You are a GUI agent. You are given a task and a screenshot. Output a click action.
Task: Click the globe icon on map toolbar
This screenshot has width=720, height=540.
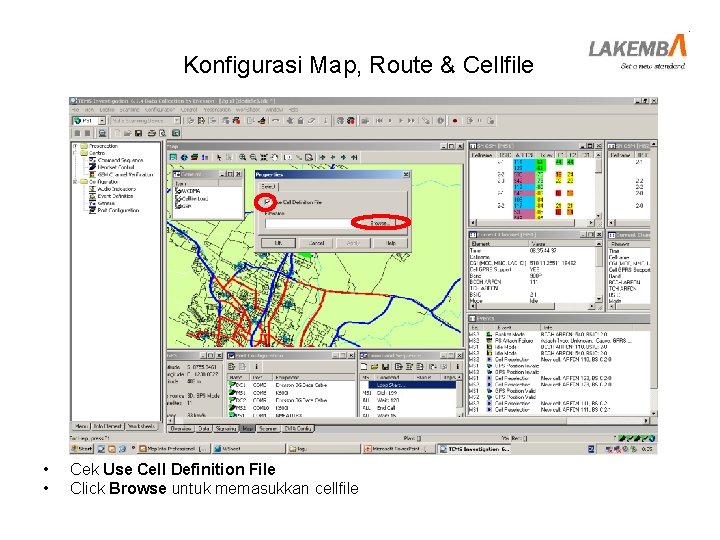click(184, 157)
